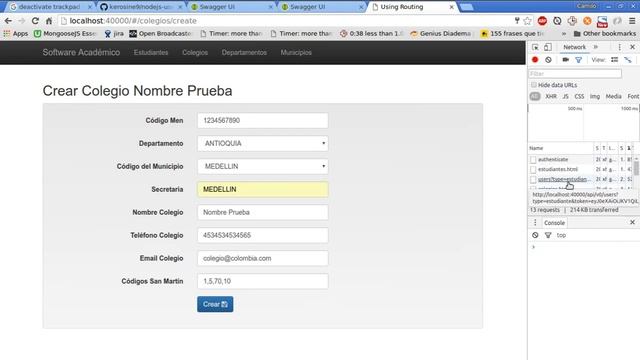Clear the network log

[548, 60]
